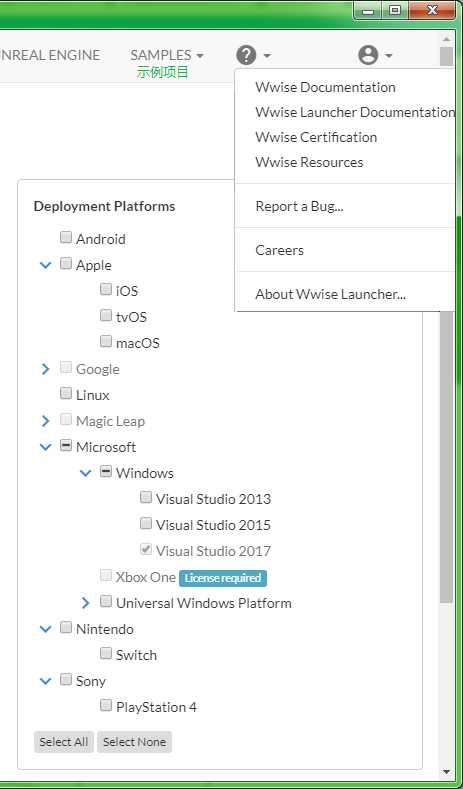Check the Switch checkbox
The height and width of the screenshot is (789, 463).
click(x=106, y=653)
